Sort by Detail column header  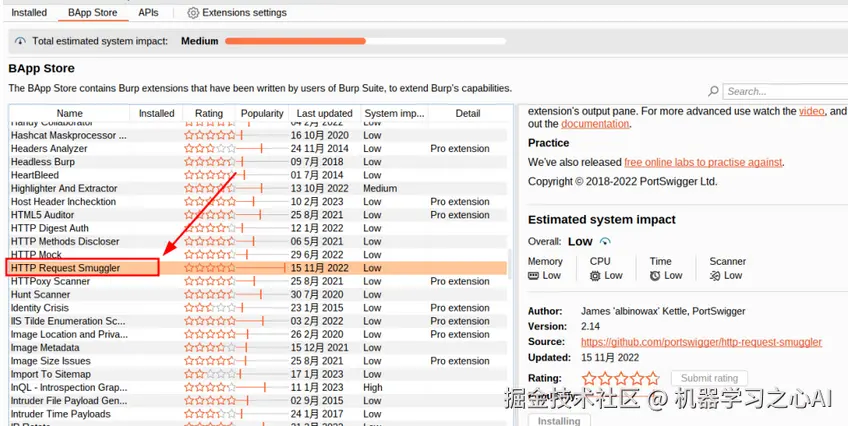(468, 114)
